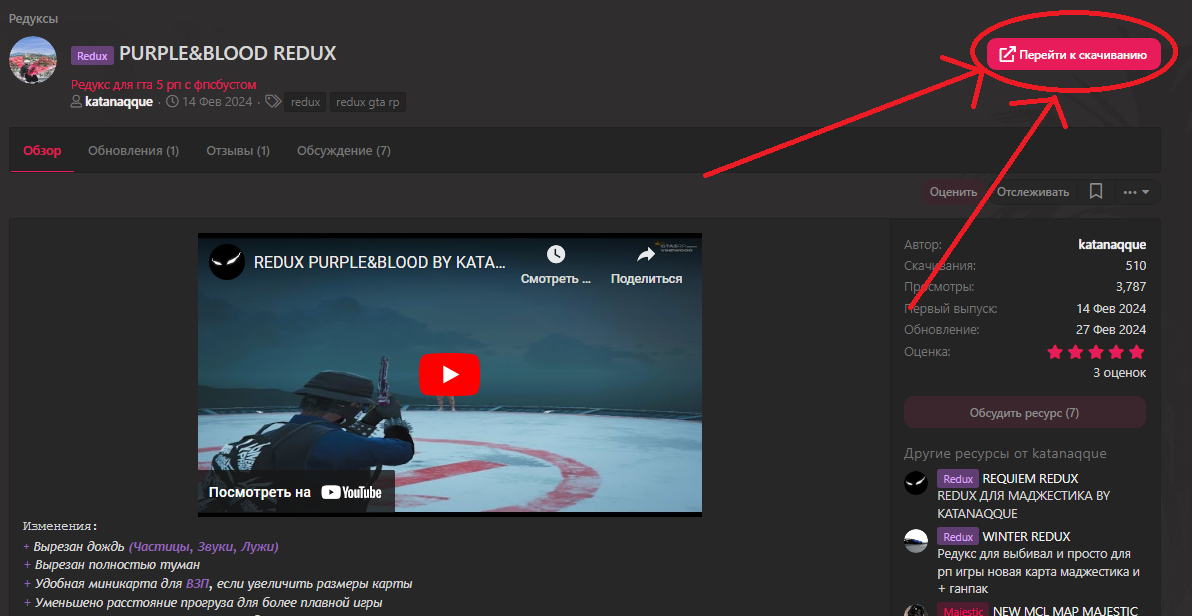Click the bookmark icon
1192x616 pixels.
(1095, 192)
